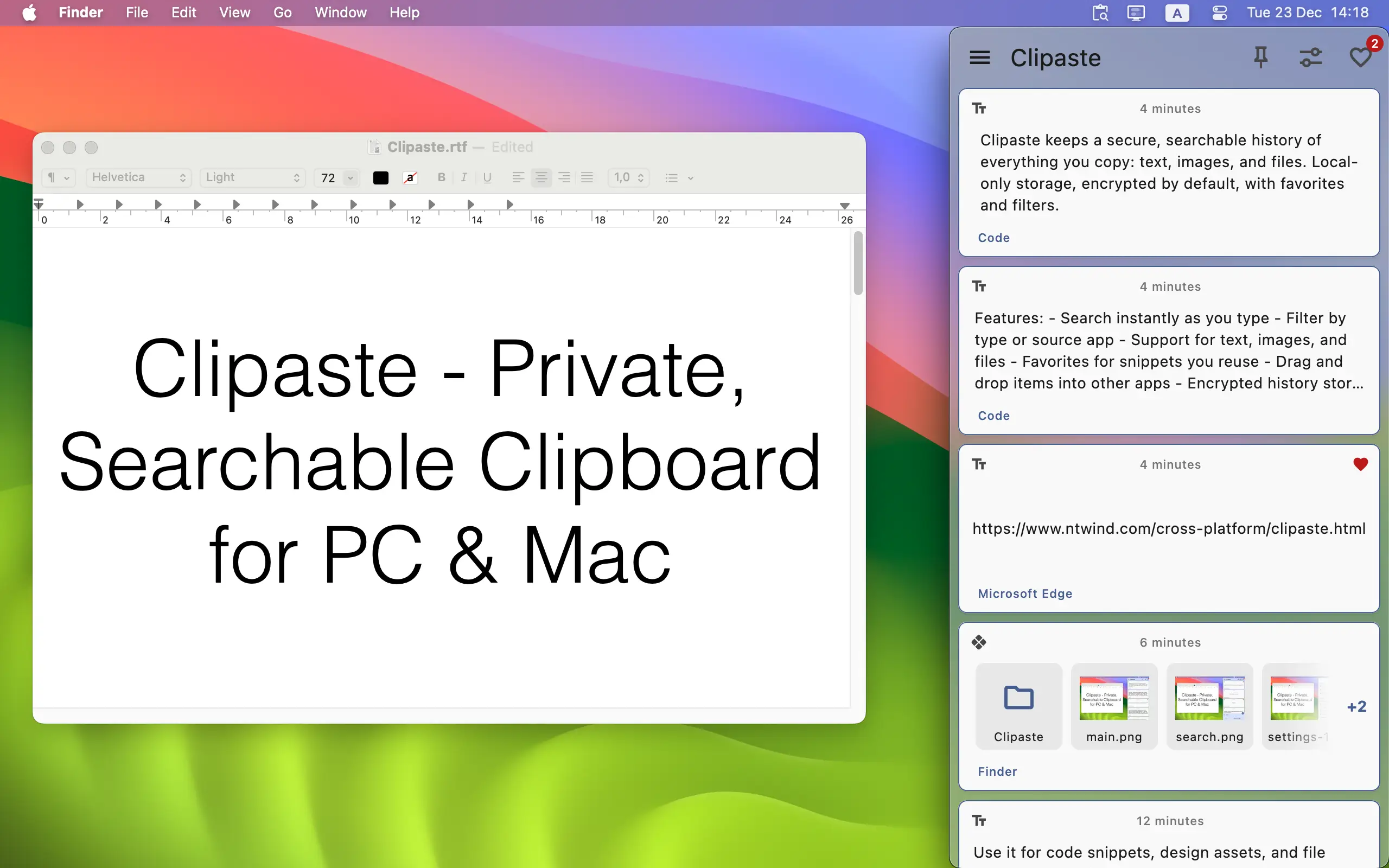Toggle italic formatting
Screen dimensions: 1389x868
click(464, 177)
